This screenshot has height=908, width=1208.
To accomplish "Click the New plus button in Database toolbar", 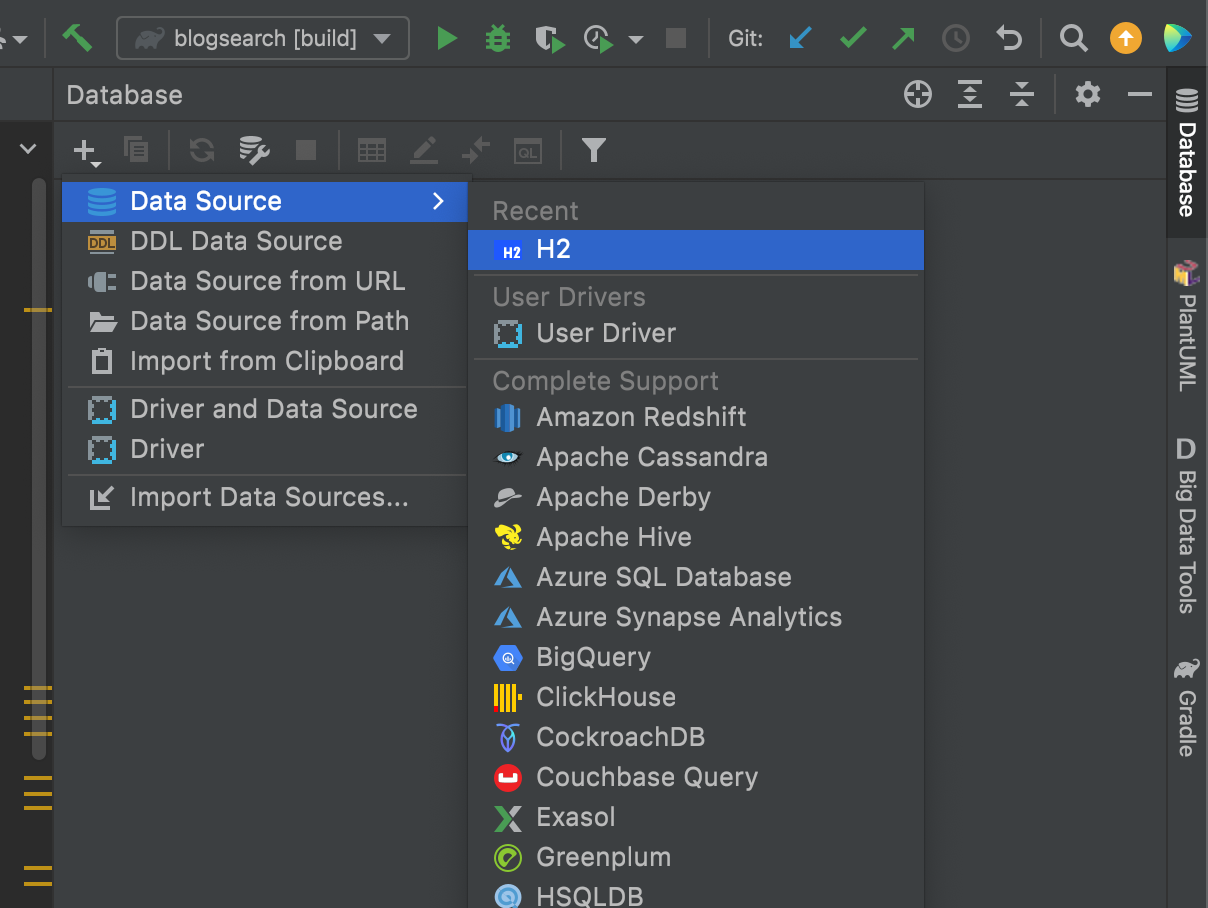I will tap(87, 152).
